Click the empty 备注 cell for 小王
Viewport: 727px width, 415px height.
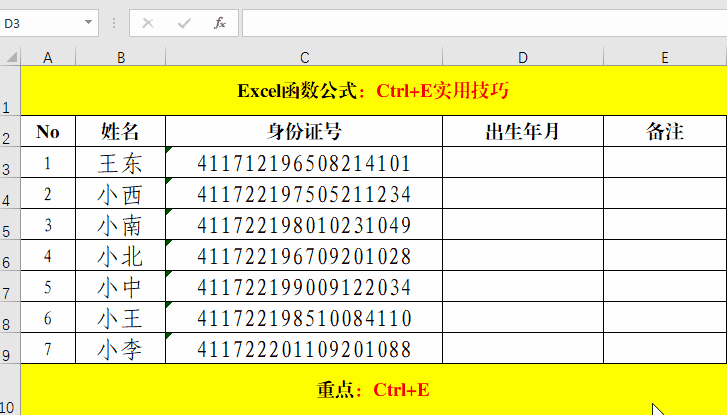[x=665, y=318]
